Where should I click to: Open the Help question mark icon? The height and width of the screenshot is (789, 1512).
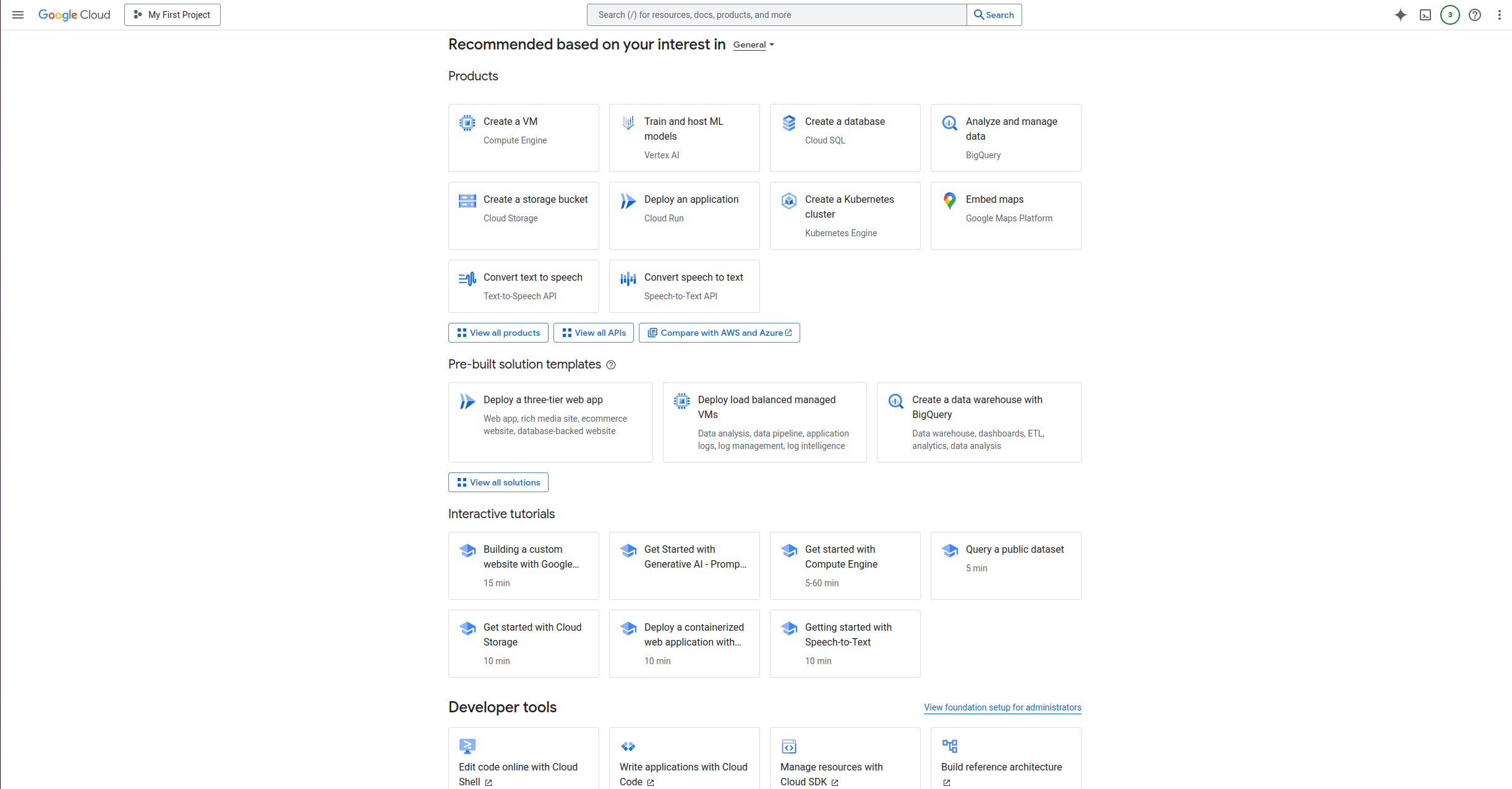pos(1475,14)
